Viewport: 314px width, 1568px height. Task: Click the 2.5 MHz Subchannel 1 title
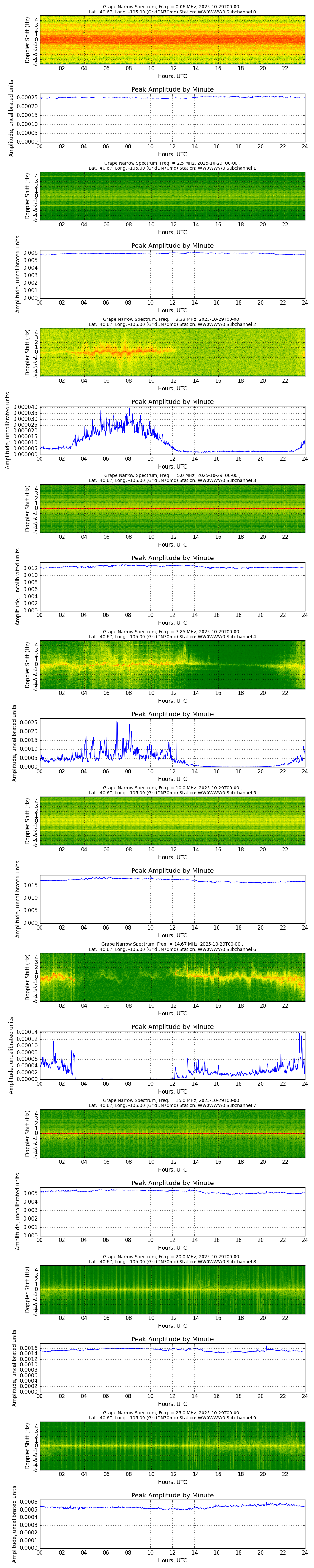tap(173, 166)
